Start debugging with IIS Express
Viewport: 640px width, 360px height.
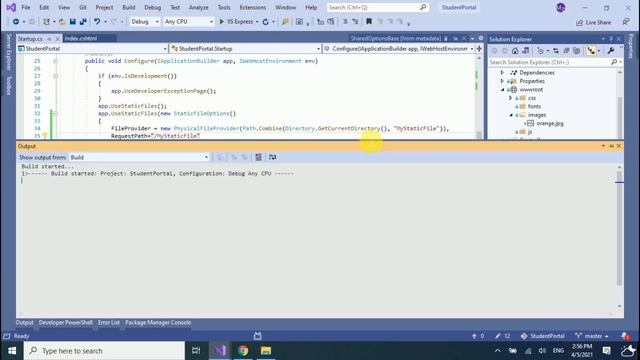coord(236,22)
